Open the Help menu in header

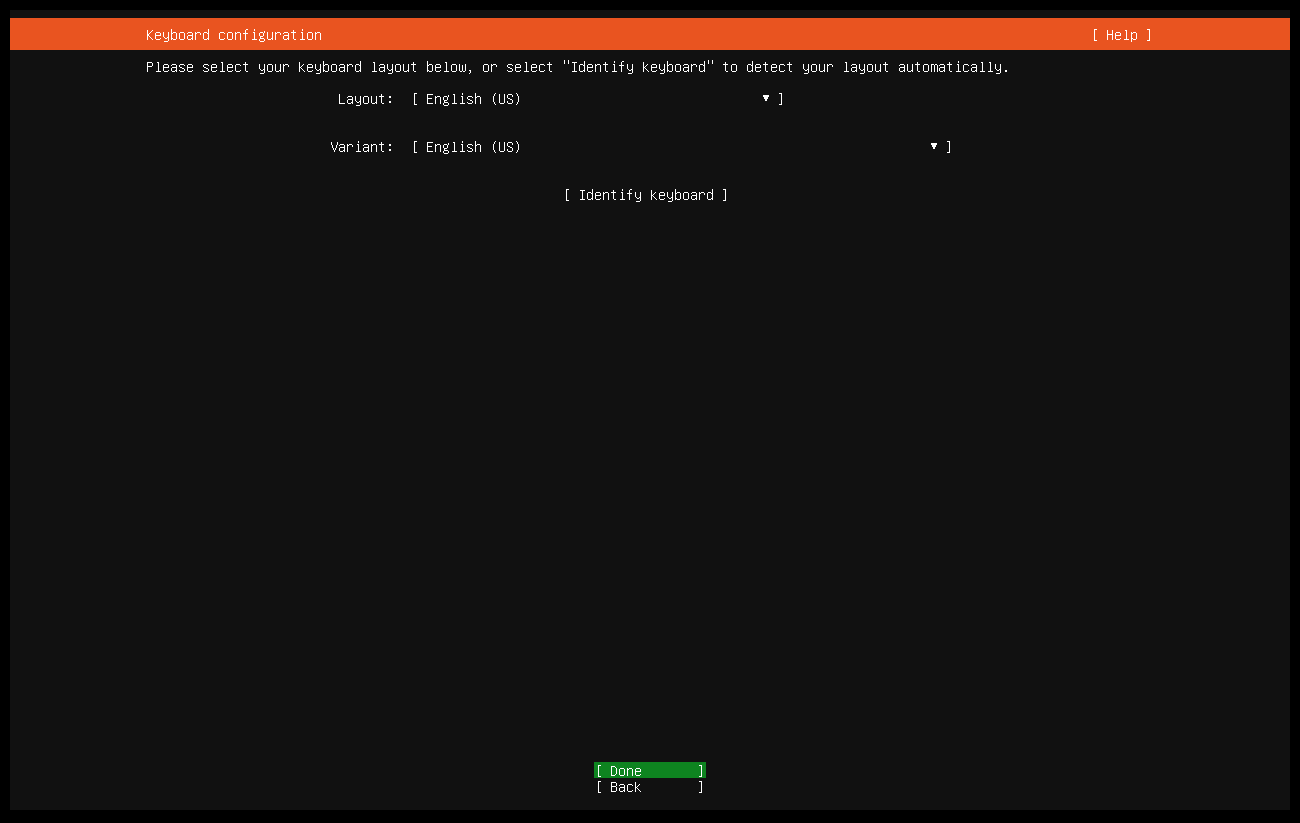tap(1121, 35)
